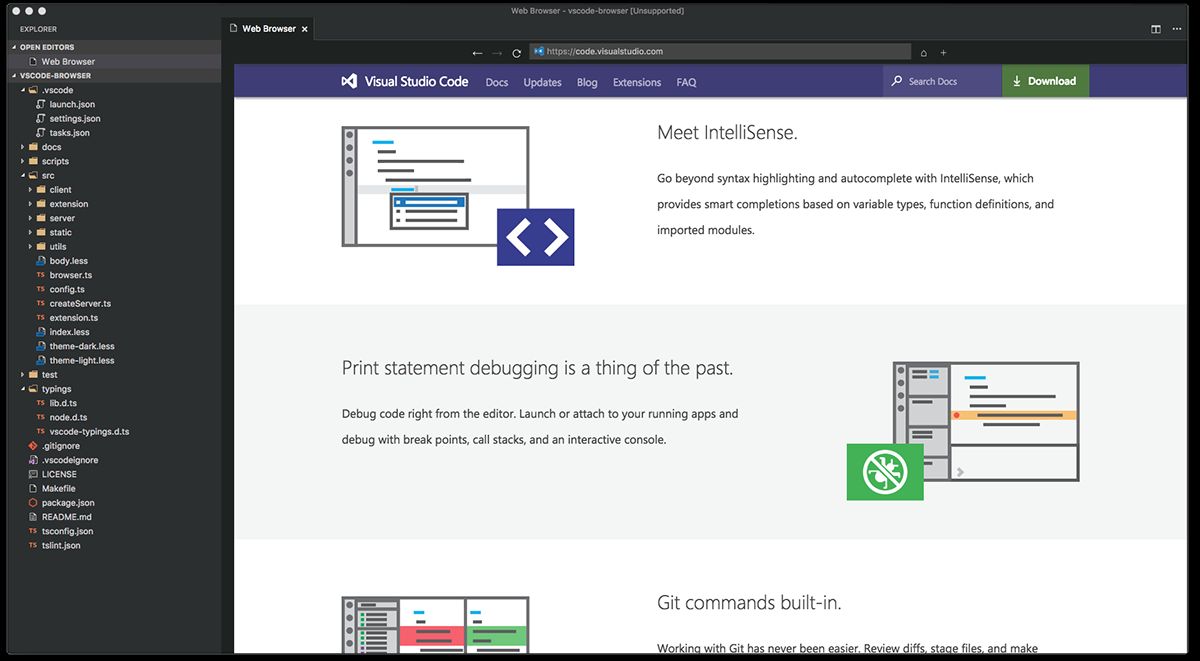
Task: Open Blog in the site navigation
Action: point(587,82)
